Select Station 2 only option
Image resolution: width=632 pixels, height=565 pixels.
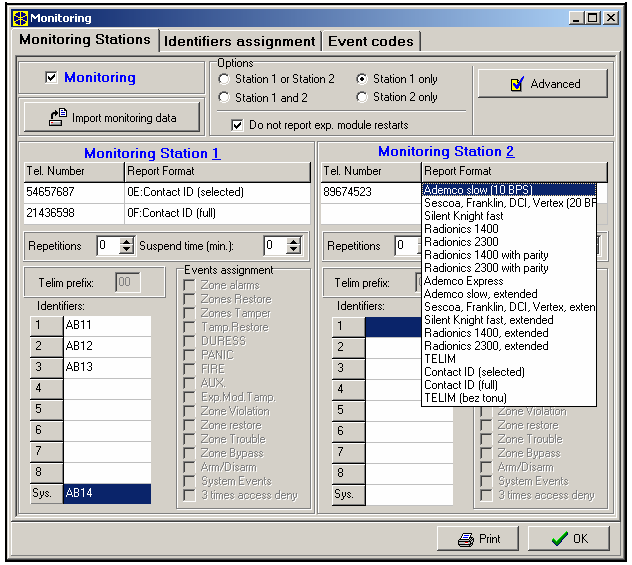362,97
